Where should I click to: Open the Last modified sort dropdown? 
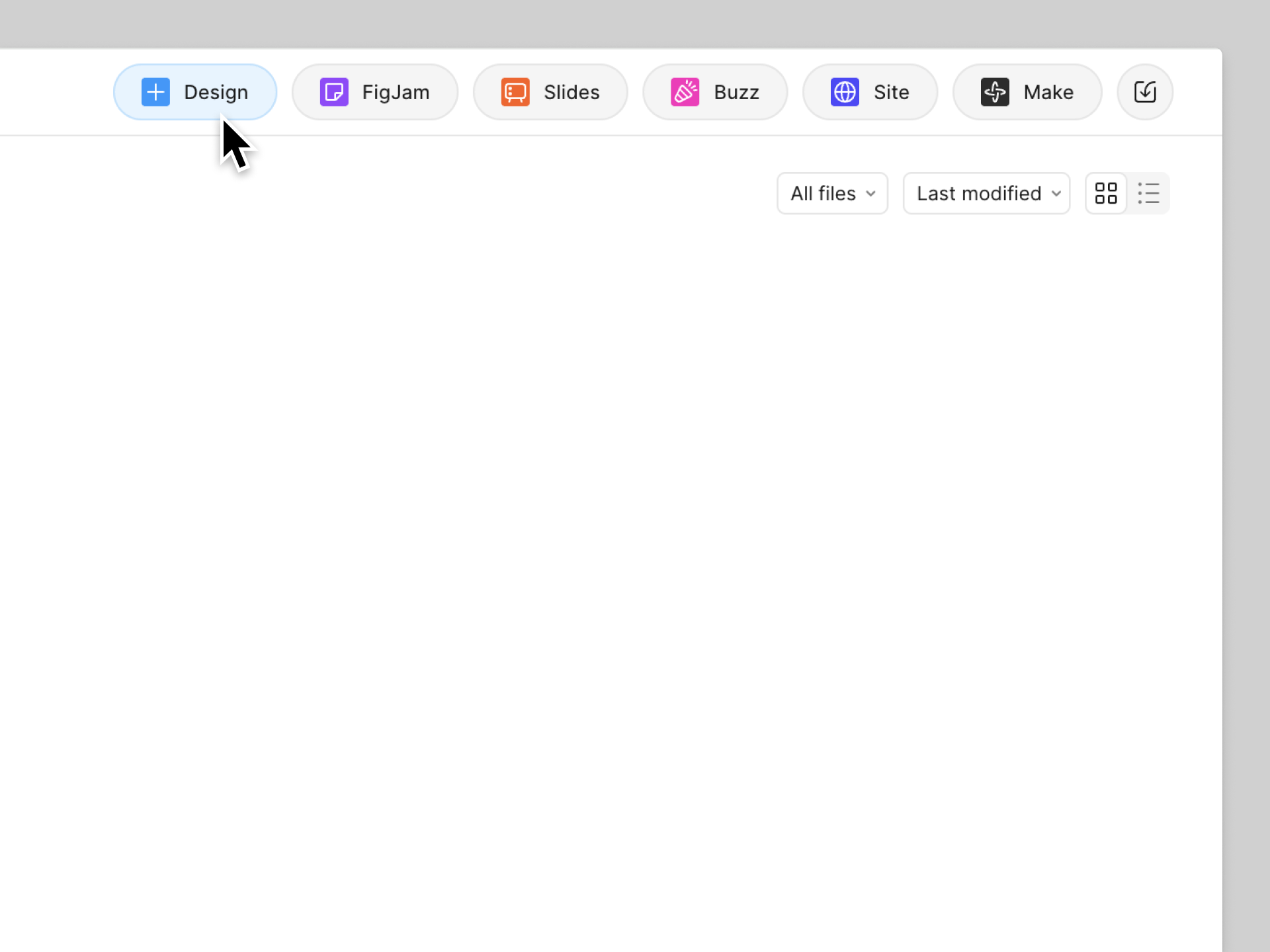coord(986,193)
